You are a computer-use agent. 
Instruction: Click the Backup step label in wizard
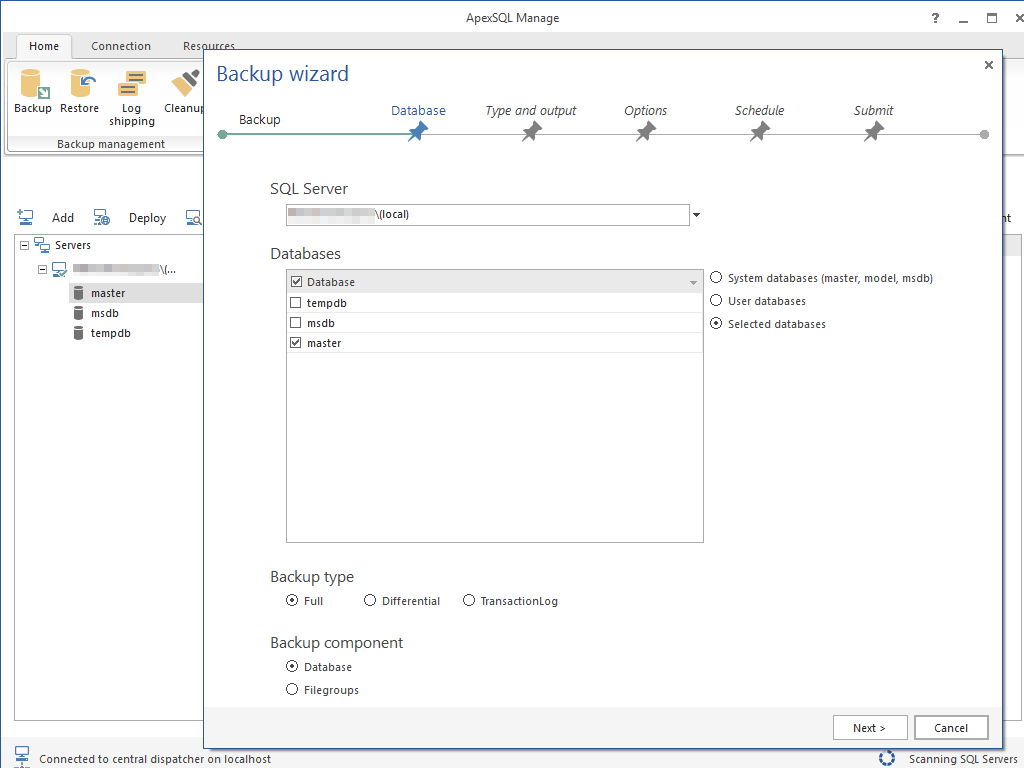[x=259, y=120]
